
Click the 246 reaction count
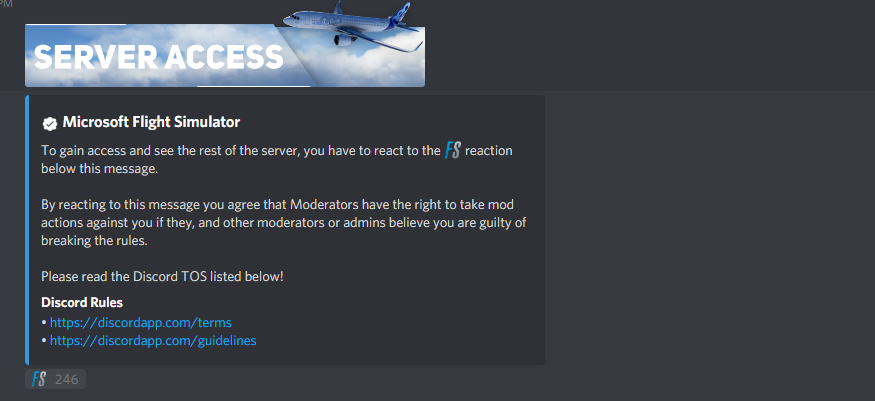click(66, 380)
